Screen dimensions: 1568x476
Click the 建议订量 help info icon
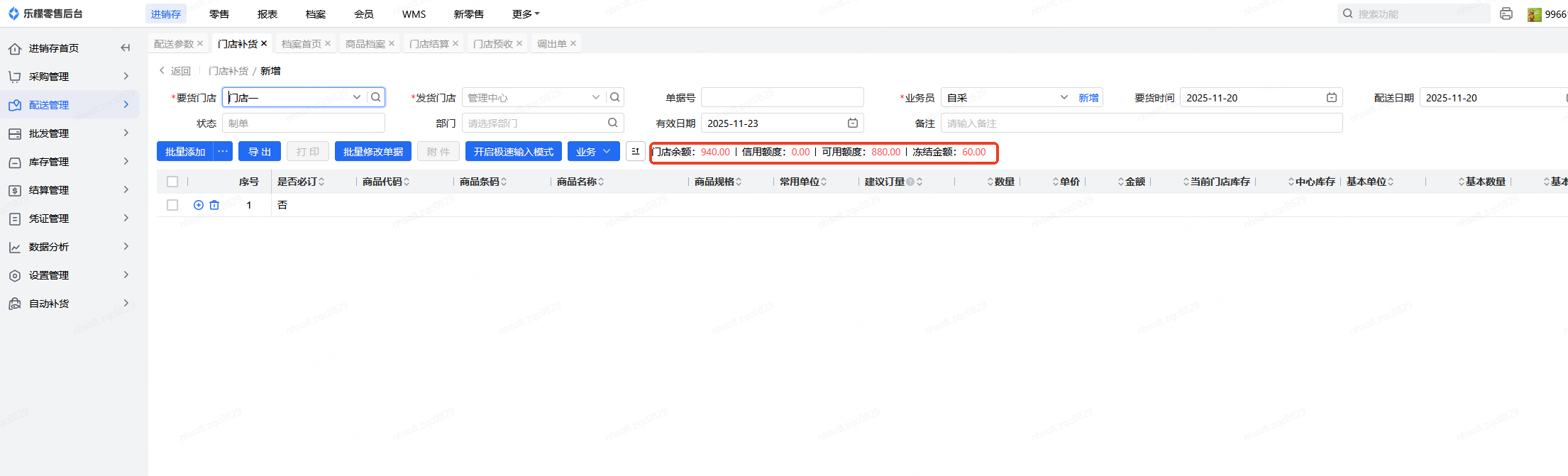click(910, 182)
